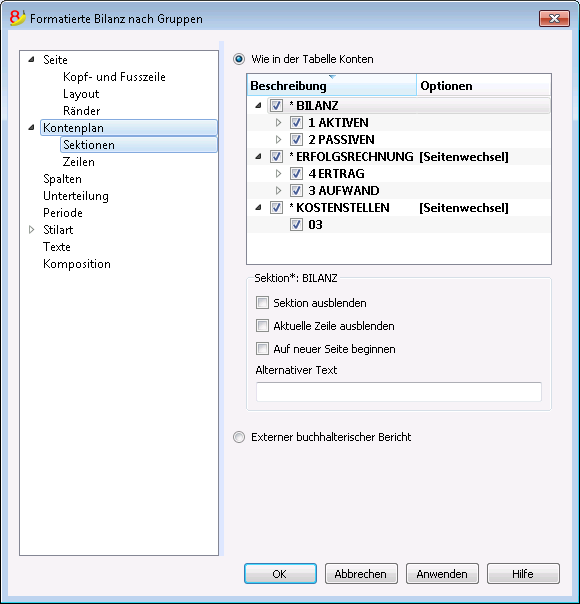Screen dimensions: 580x604
Task: Expand the 2 PASSIVEN group
Action: coord(278,139)
